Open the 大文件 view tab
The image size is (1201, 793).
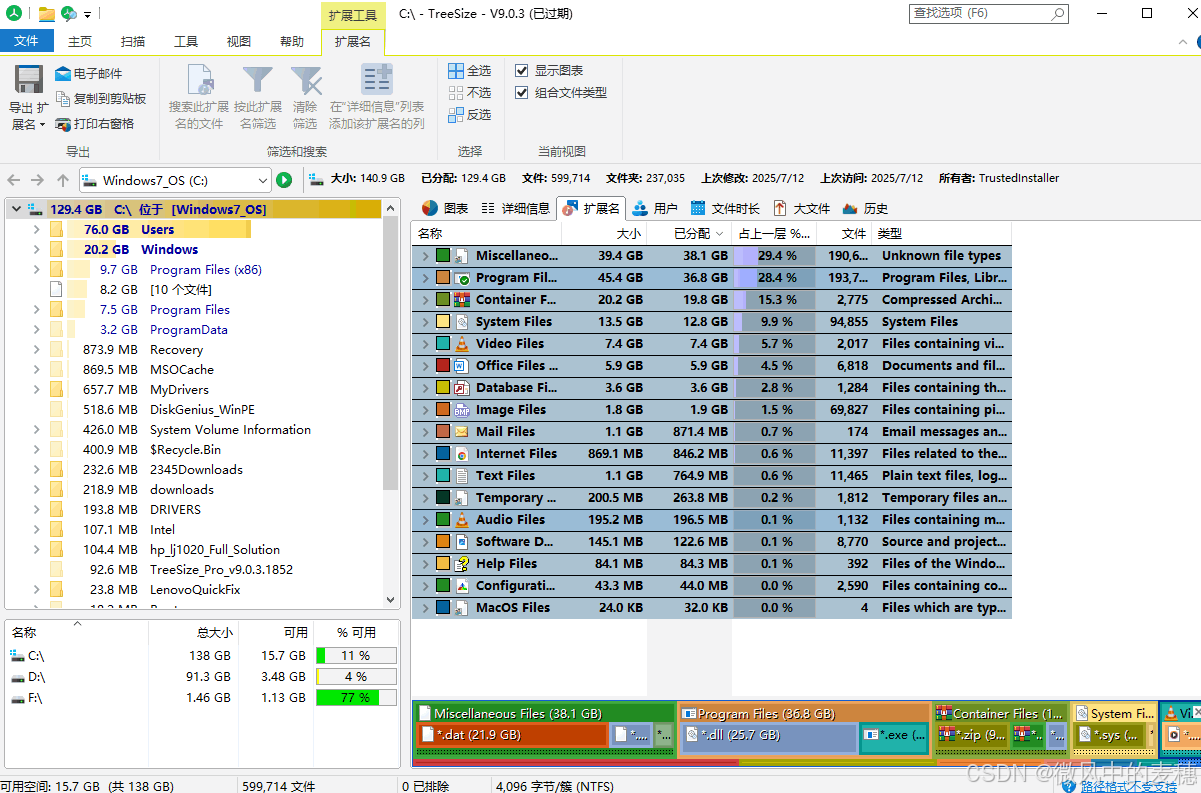802,208
